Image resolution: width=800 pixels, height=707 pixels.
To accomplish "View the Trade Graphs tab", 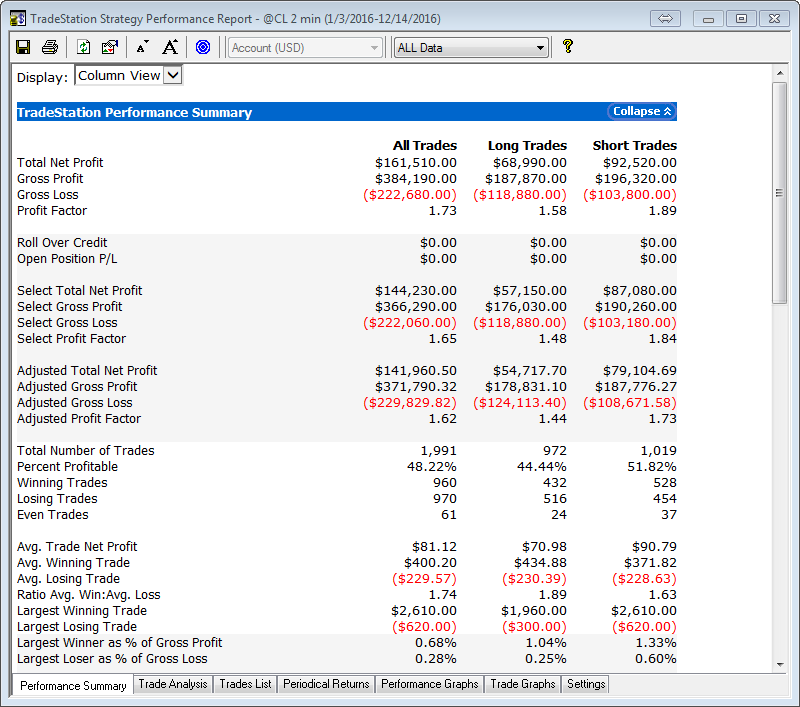I will (x=523, y=684).
